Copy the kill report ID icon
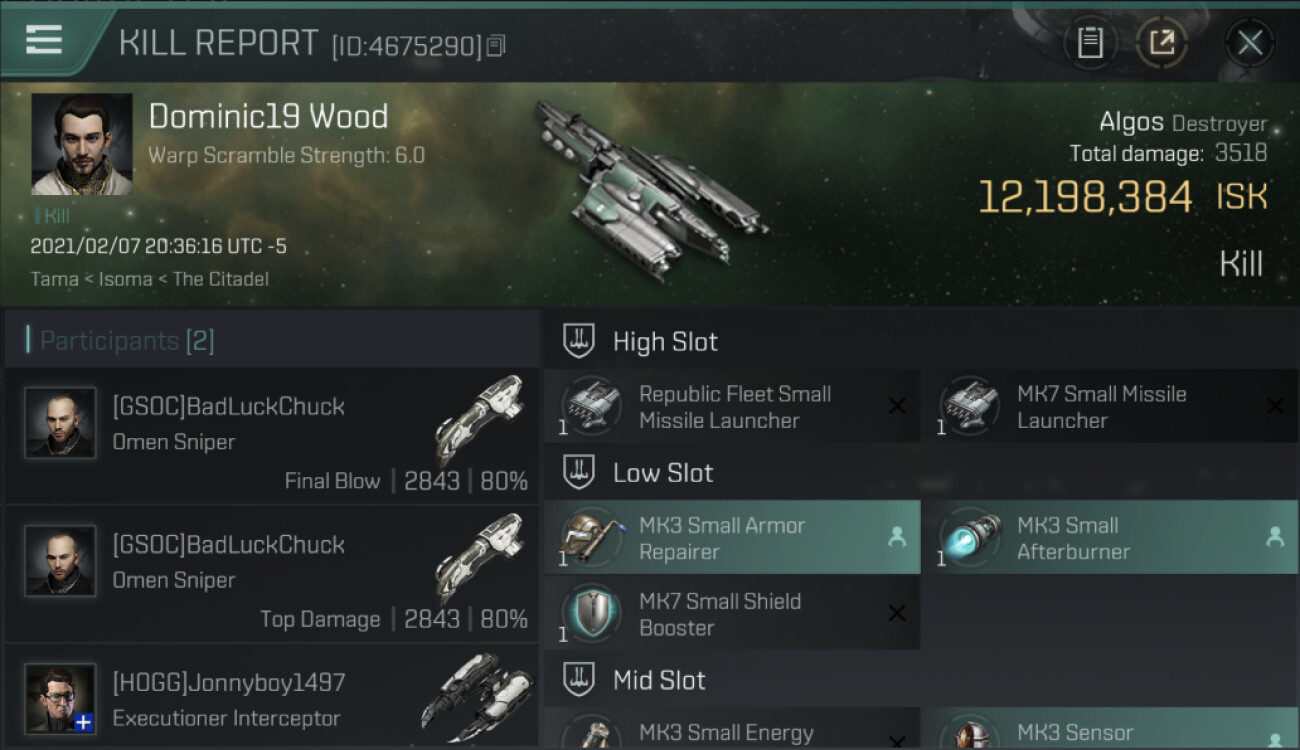The height and width of the screenshot is (750, 1300). (496, 46)
